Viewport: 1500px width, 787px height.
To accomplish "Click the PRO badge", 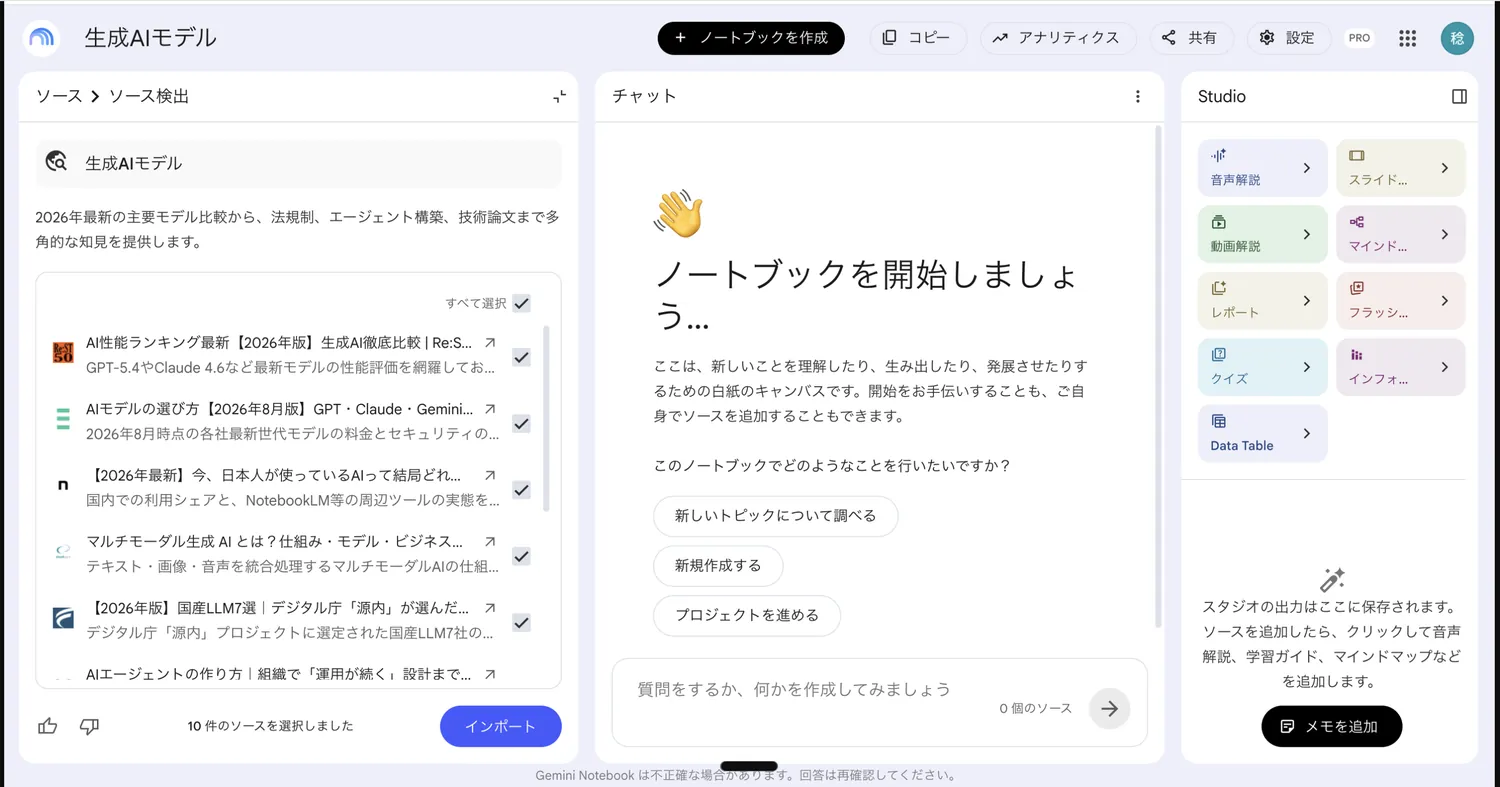I will pos(1359,38).
